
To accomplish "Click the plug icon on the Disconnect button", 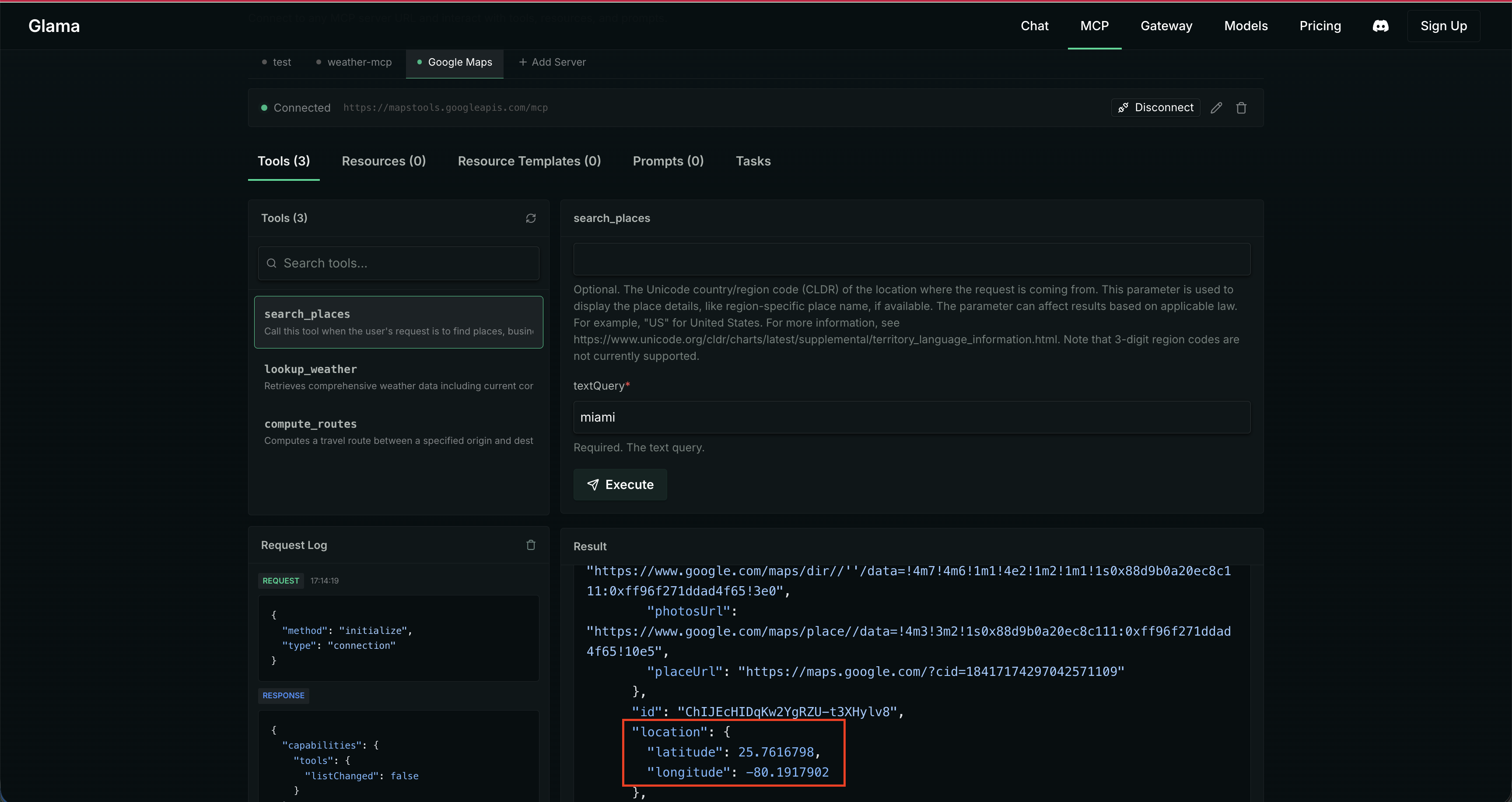I will tap(1124, 107).
